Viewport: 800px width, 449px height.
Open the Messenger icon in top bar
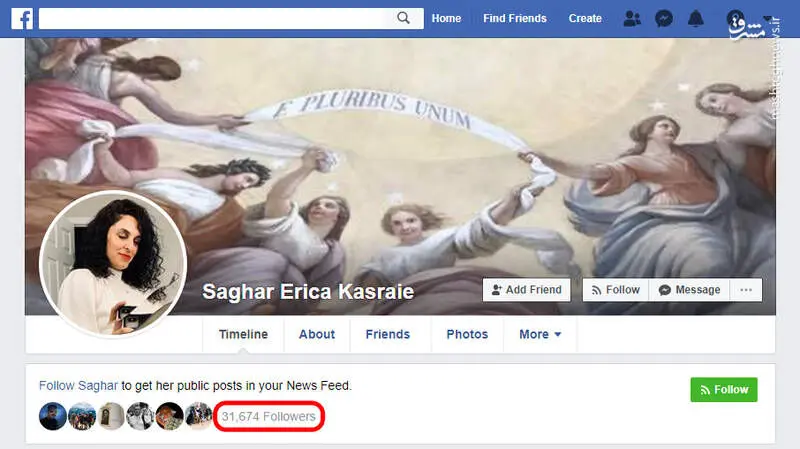point(664,19)
